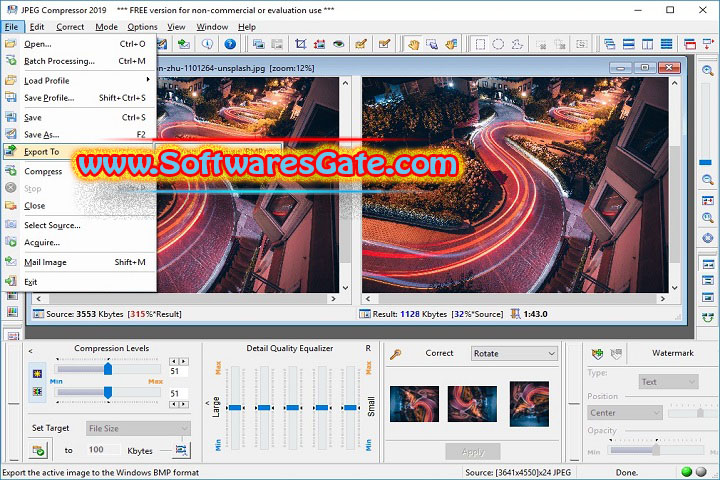Image resolution: width=720 pixels, height=480 pixels.
Task: Click the blue Help question mark icon
Action: tap(230, 44)
